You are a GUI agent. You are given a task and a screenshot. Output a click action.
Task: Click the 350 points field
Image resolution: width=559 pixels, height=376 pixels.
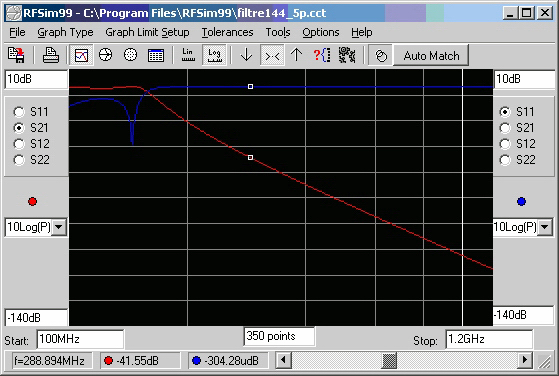coord(279,336)
